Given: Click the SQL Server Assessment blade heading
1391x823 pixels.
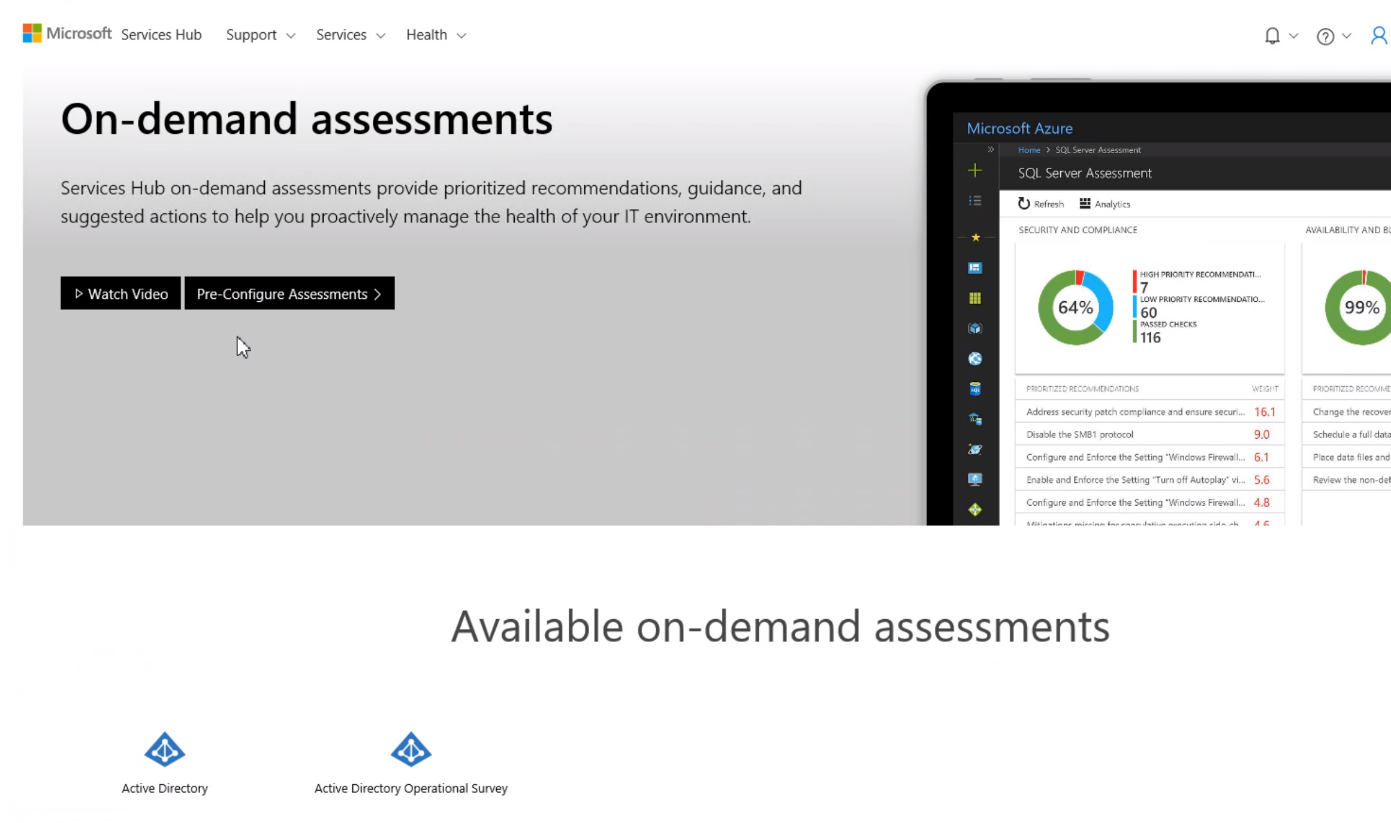Looking at the screenshot, I should click(1085, 173).
